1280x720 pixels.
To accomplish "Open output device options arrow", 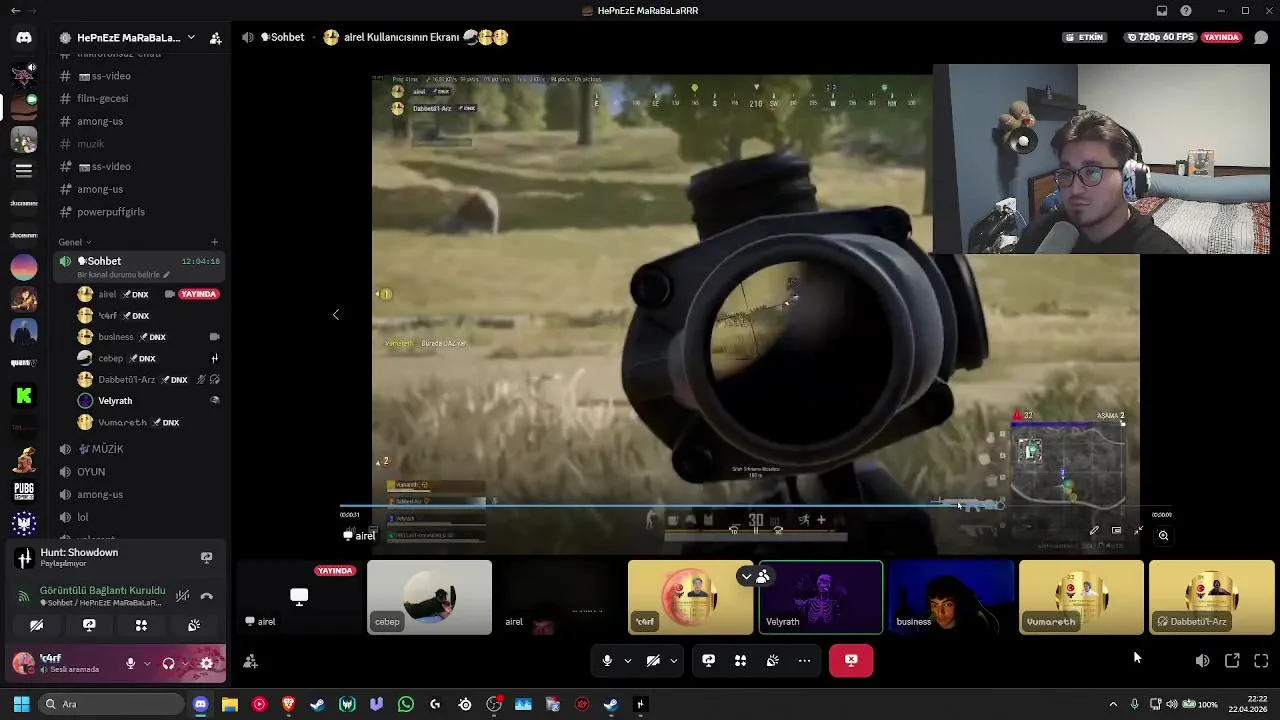I will click(x=185, y=663).
